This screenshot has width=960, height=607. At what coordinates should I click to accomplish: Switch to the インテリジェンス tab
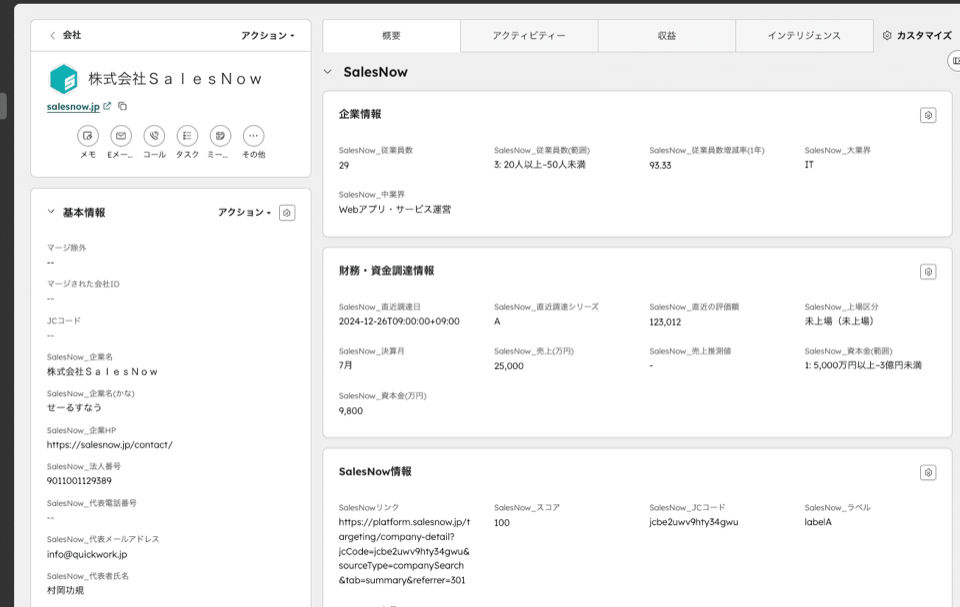coord(804,36)
